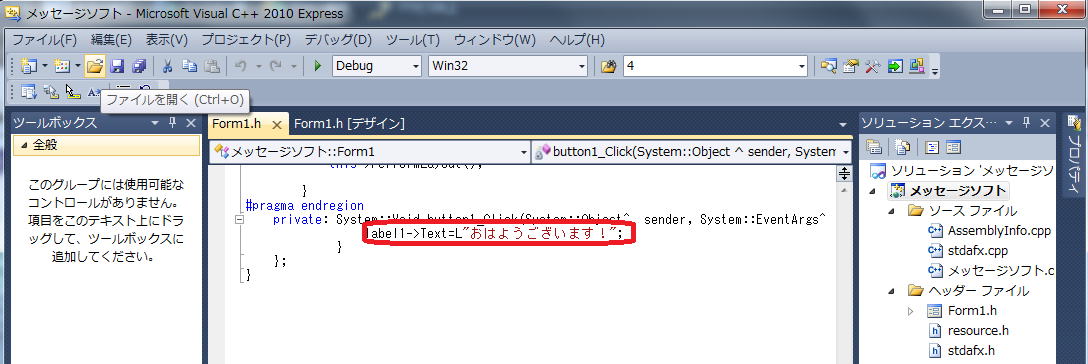Click the first icon in the second toolbar row
Screen dimensions: 1088x364
[28, 91]
